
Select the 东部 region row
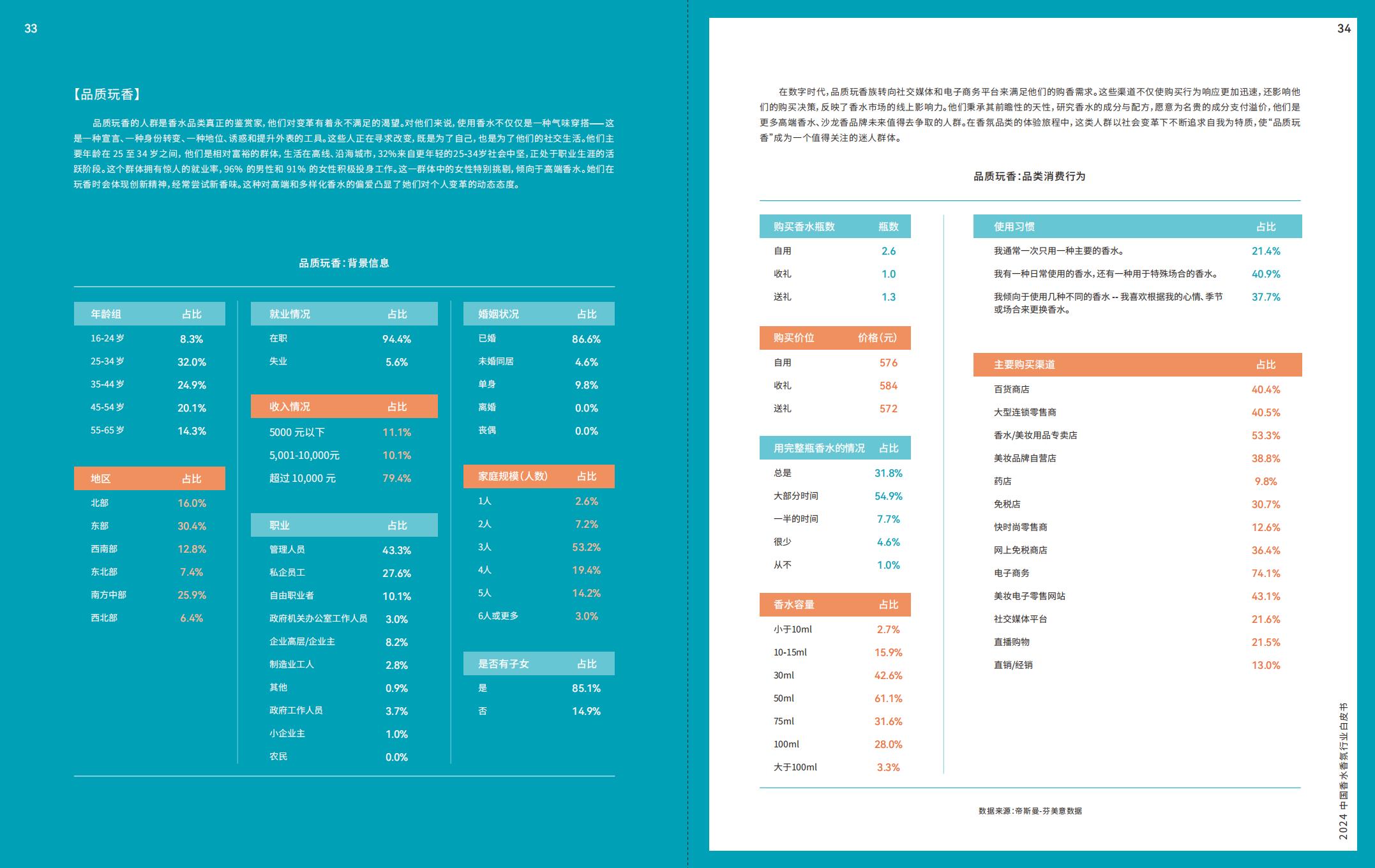click(149, 526)
